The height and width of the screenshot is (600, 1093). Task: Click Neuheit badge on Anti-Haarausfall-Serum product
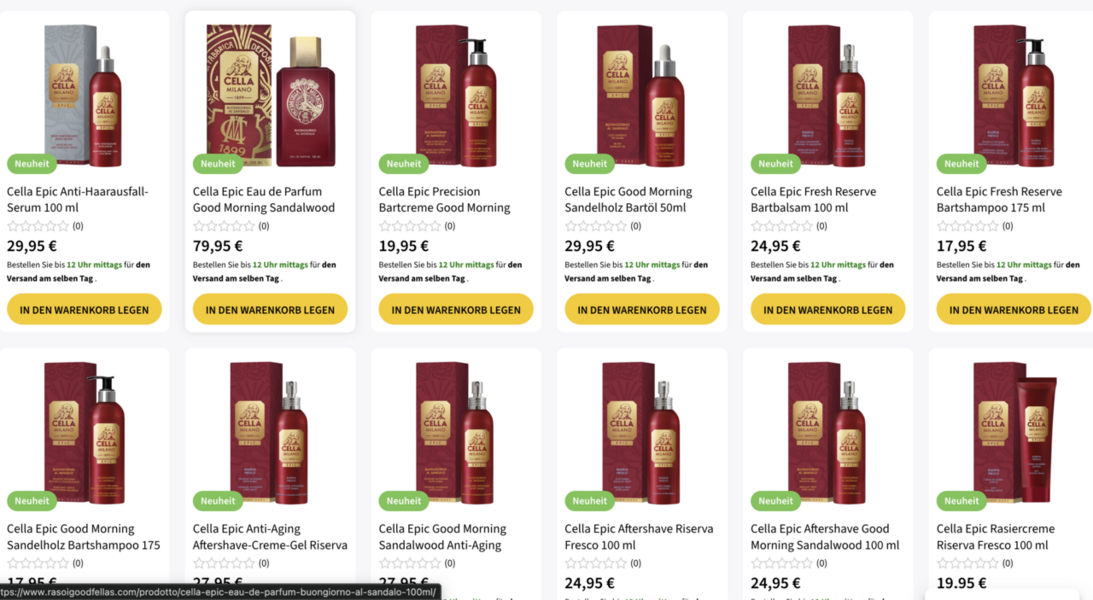32,164
